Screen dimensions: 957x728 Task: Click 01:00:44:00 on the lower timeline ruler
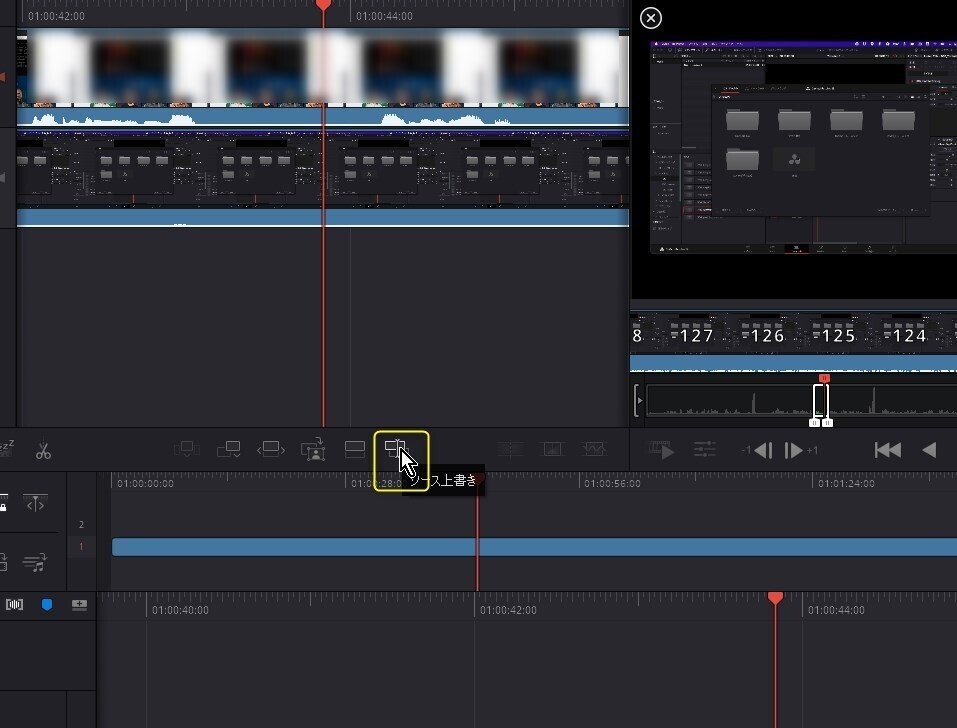click(836, 610)
